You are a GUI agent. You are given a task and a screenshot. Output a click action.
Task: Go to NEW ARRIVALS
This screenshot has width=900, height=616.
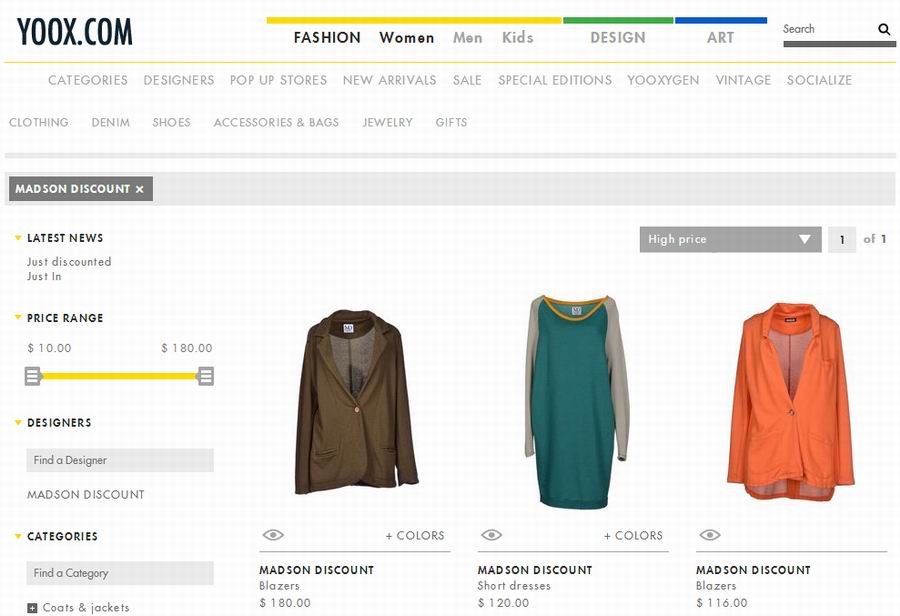(x=390, y=80)
